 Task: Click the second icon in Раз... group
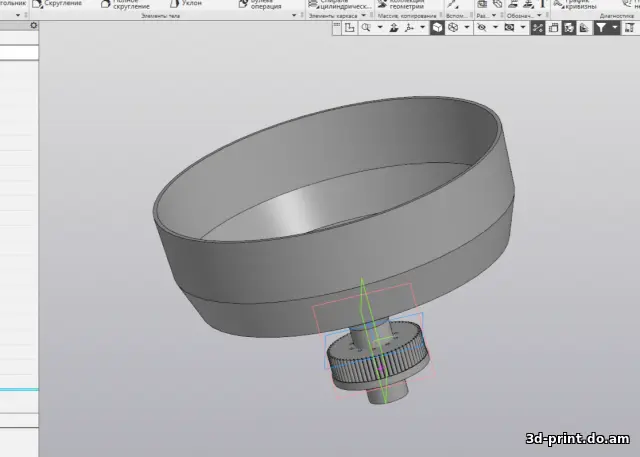pyautogui.click(x=498, y=4)
